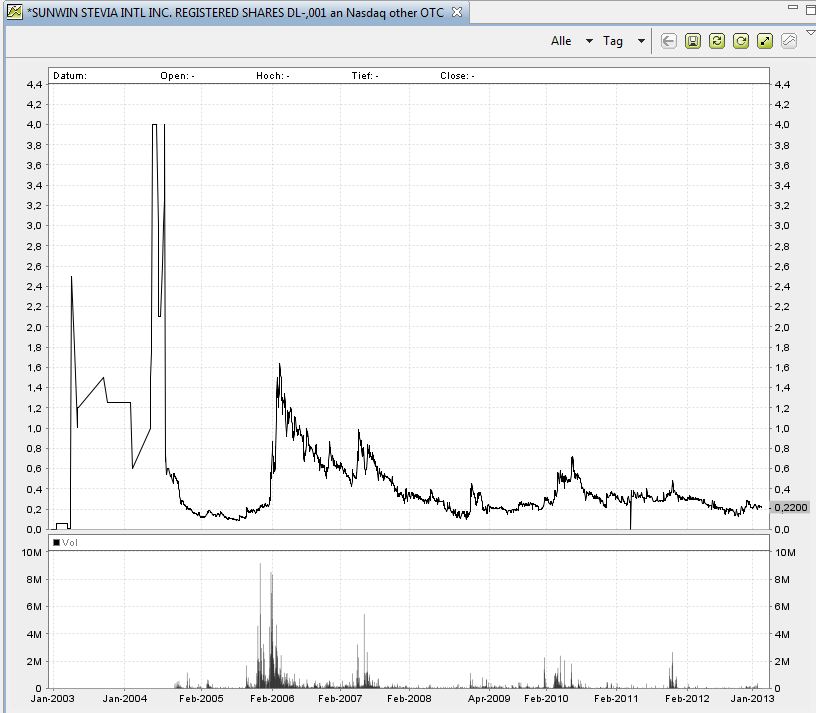This screenshot has width=816, height=713.
Task: Click the Datum: header label
Action: click(x=70, y=75)
